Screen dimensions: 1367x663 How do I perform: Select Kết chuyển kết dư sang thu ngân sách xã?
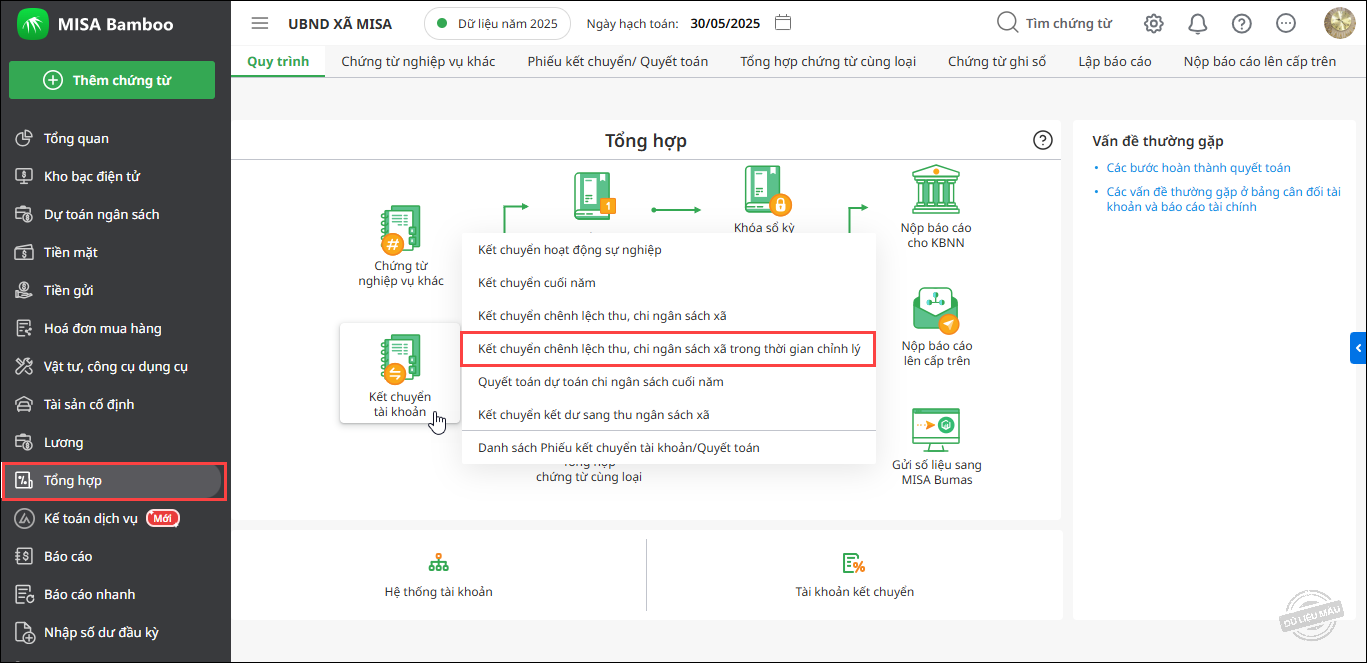[668, 415]
